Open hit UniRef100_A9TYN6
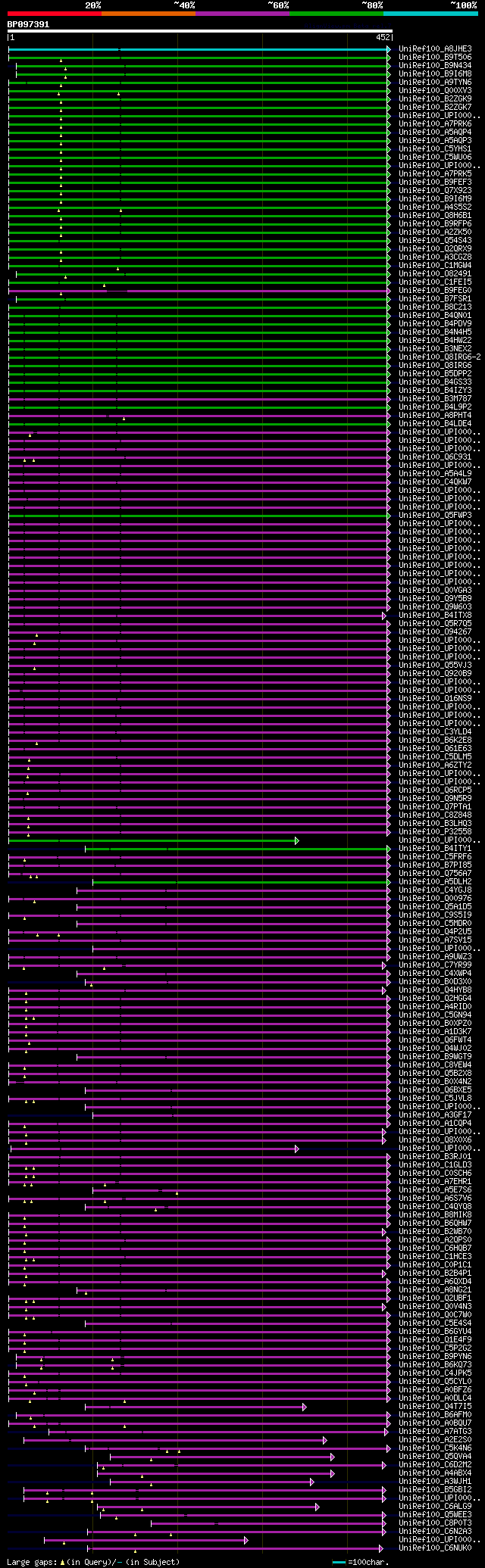This screenshot has width=485, height=1568. point(435,83)
